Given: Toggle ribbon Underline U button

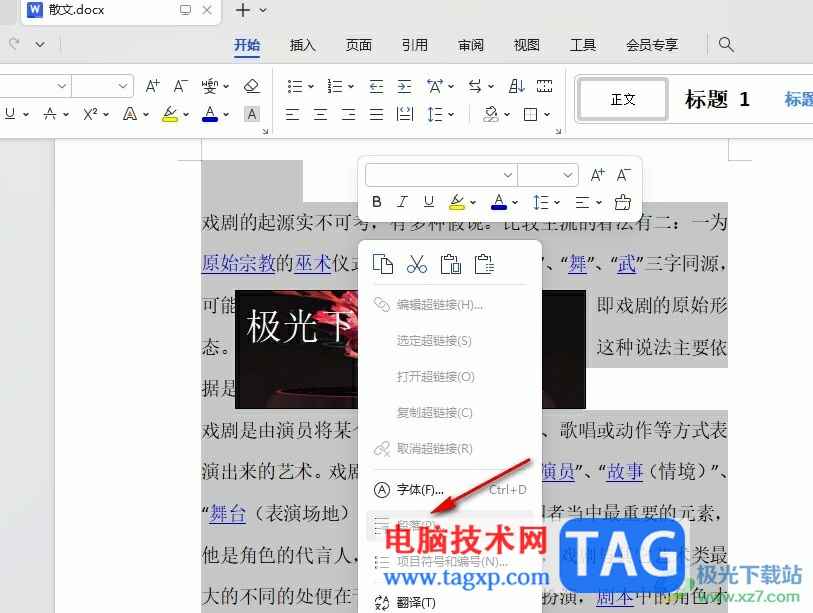Looking at the screenshot, I should pos(10,114).
